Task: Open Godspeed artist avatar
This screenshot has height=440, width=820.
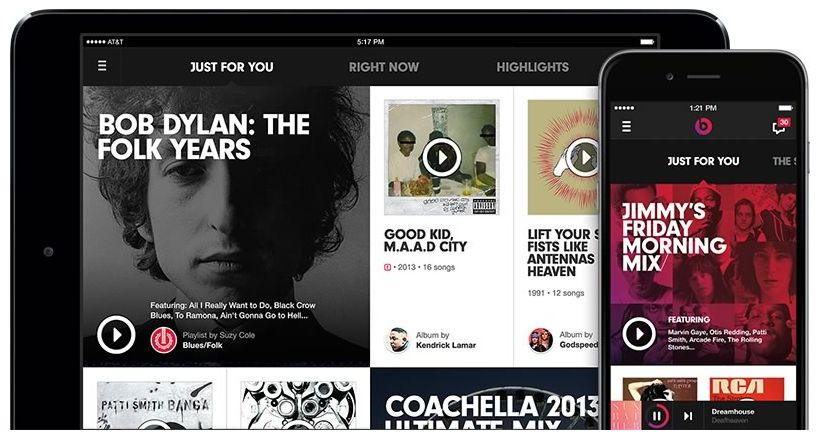Action: (x=540, y=340)
